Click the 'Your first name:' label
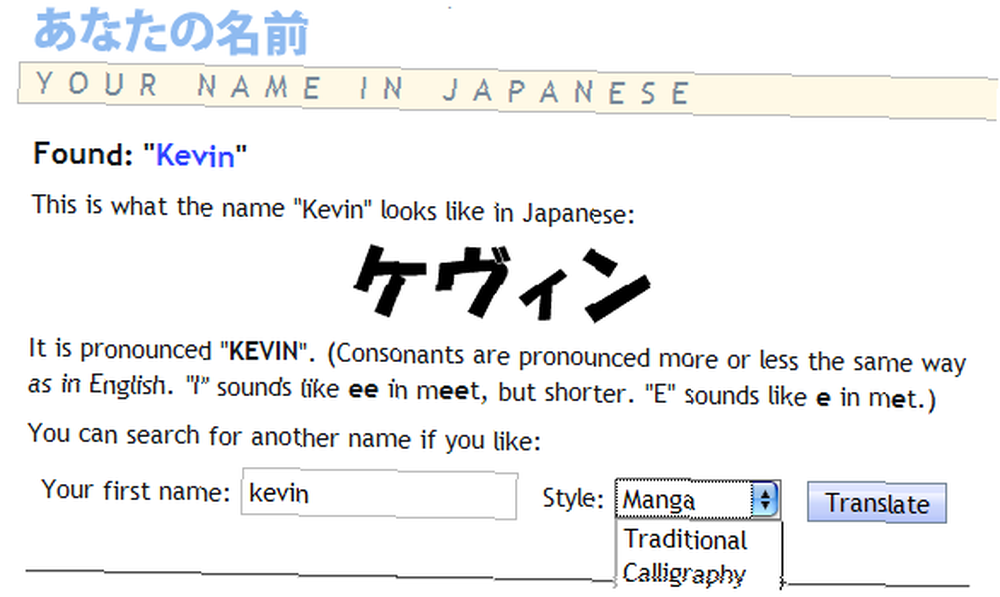Image resolution: width=1000 pixels, height=597 pixels. (x=135, y=490)
